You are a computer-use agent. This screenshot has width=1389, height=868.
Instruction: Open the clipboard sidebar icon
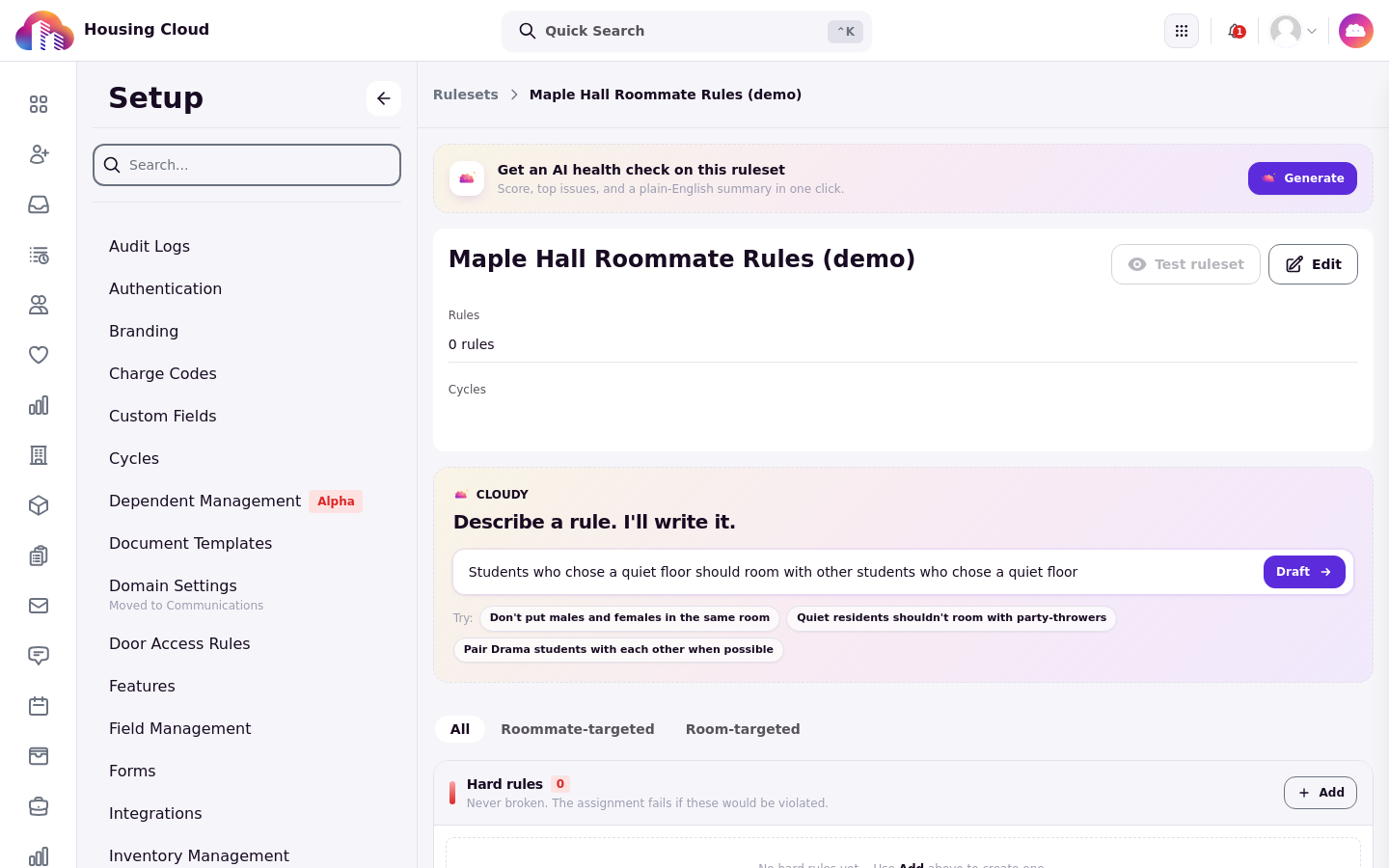click(x=39, y=556)
